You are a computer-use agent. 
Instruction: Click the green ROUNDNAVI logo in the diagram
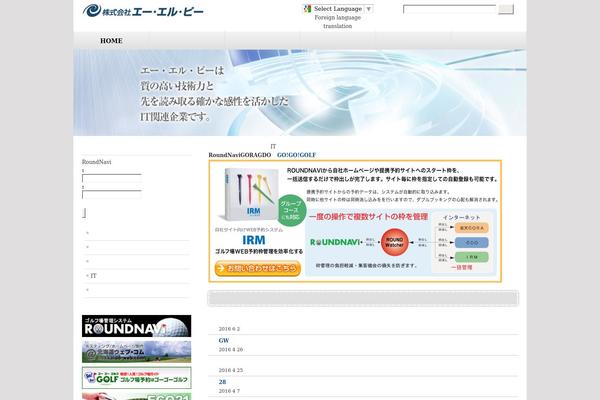pos(335,242)
